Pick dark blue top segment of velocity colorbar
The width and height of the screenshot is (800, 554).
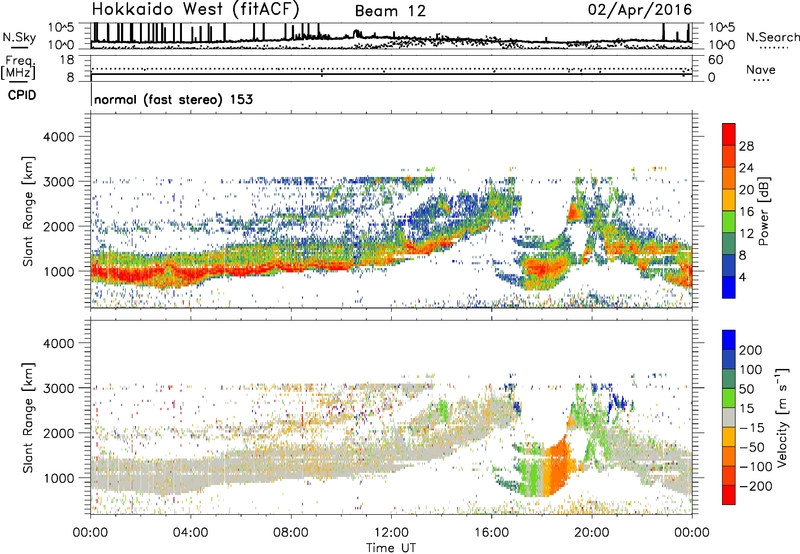pos(729,340)
